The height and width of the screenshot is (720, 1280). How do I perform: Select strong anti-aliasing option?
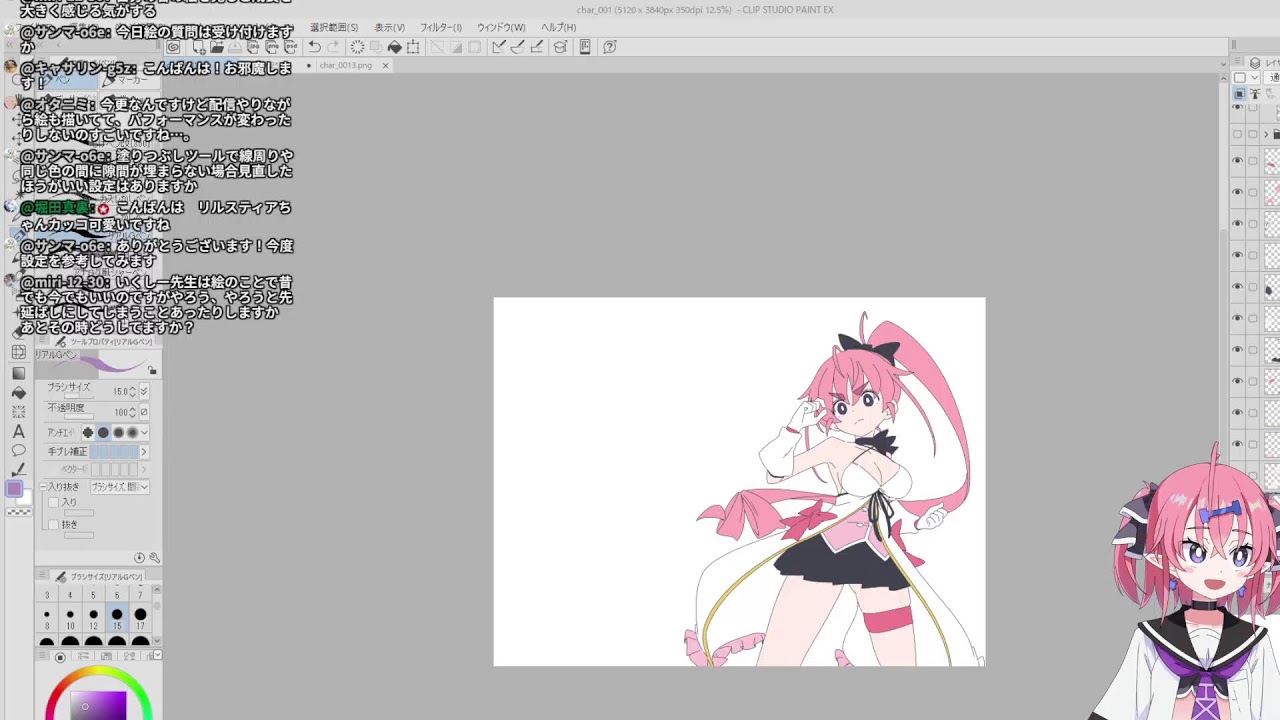click(132, 432)
